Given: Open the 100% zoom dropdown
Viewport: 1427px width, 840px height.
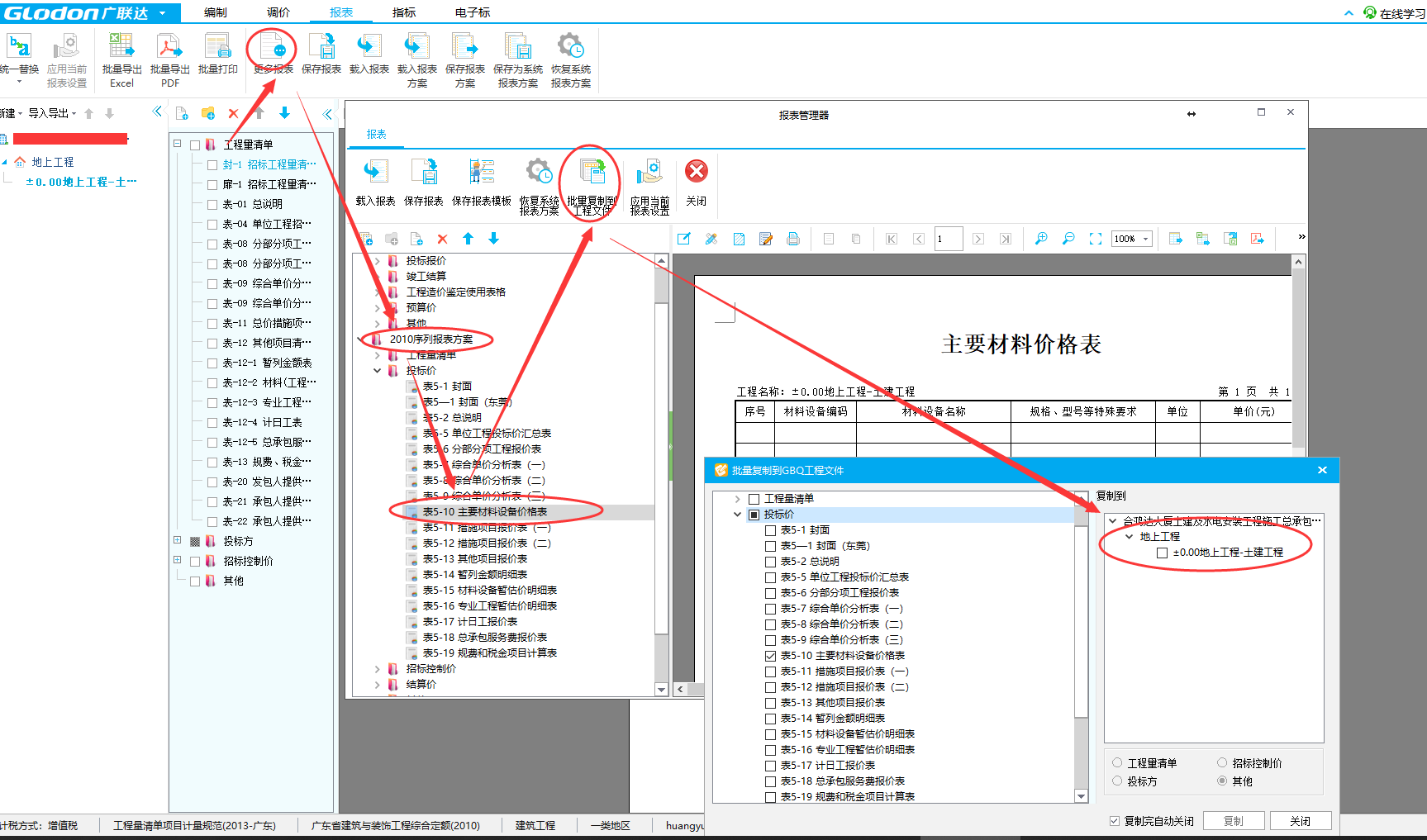Looking at the screenshot, I should (1146, 239).
